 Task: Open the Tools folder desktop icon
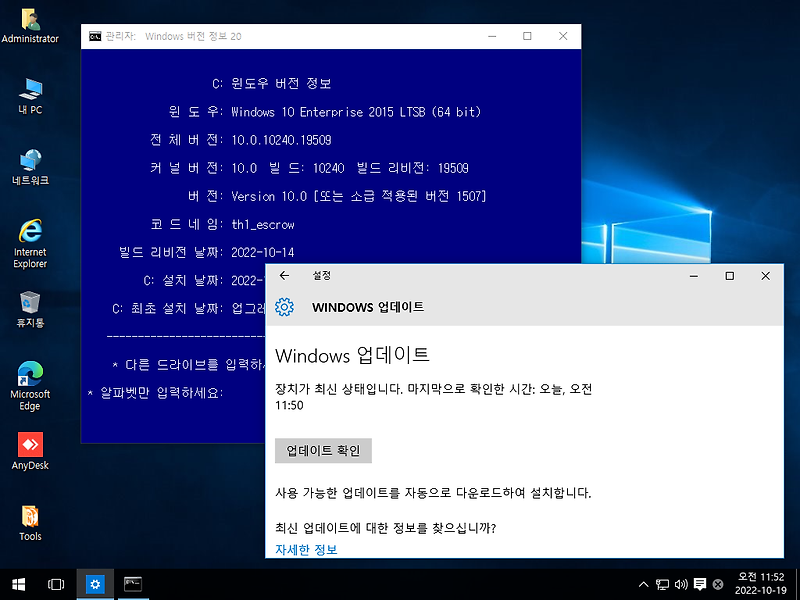point(30,523)
